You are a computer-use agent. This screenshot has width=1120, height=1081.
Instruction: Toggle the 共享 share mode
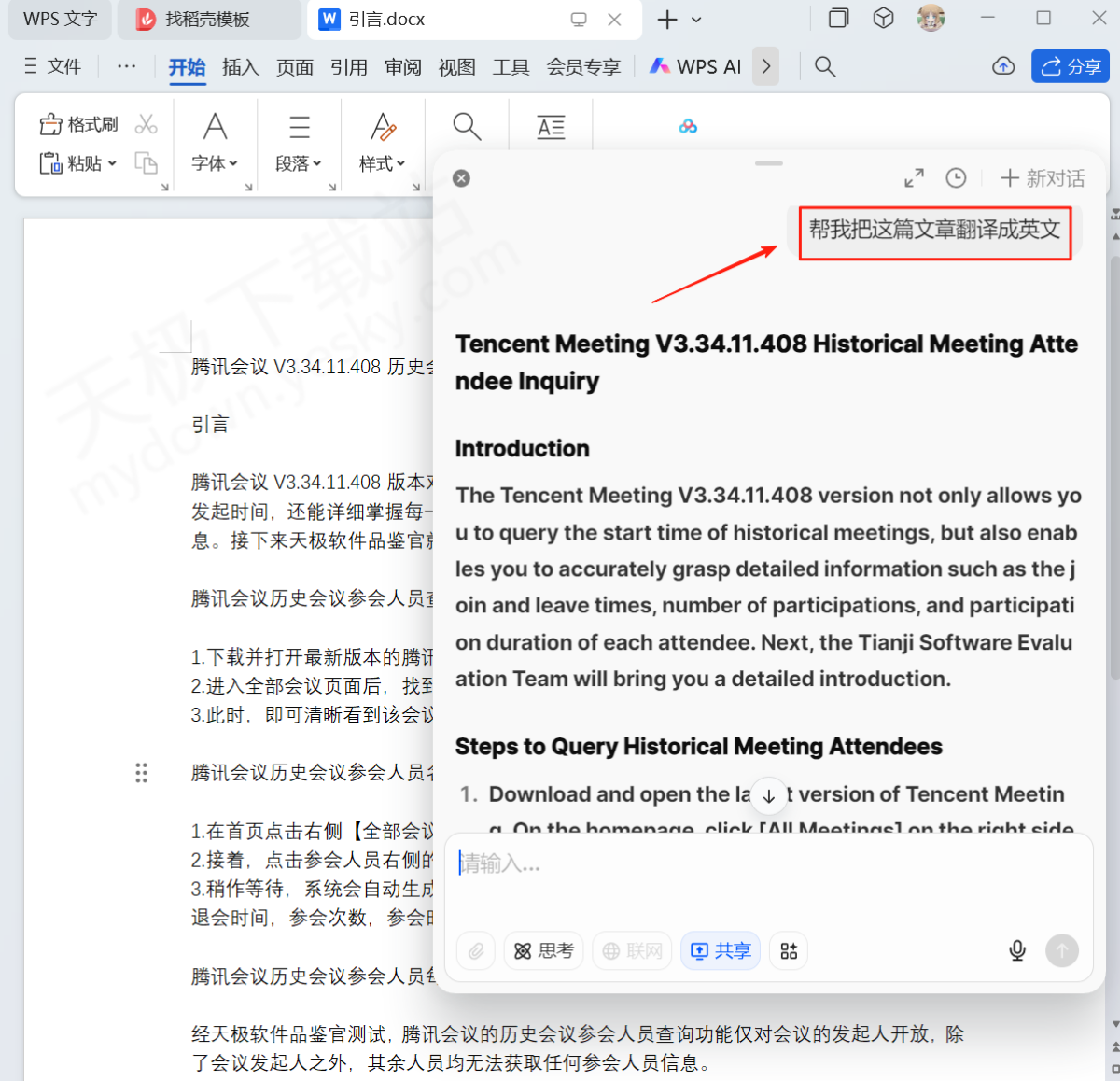click(x=721, y=950)
